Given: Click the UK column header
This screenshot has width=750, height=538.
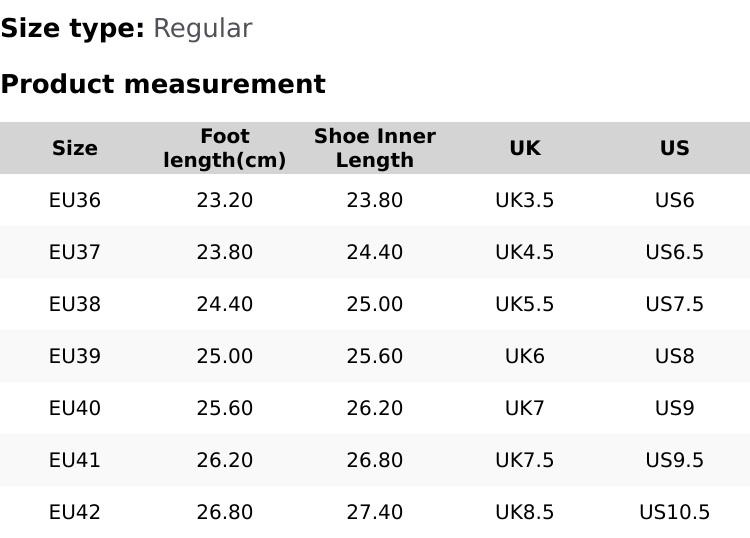Looking at the screenshot, I should (525, 148).
